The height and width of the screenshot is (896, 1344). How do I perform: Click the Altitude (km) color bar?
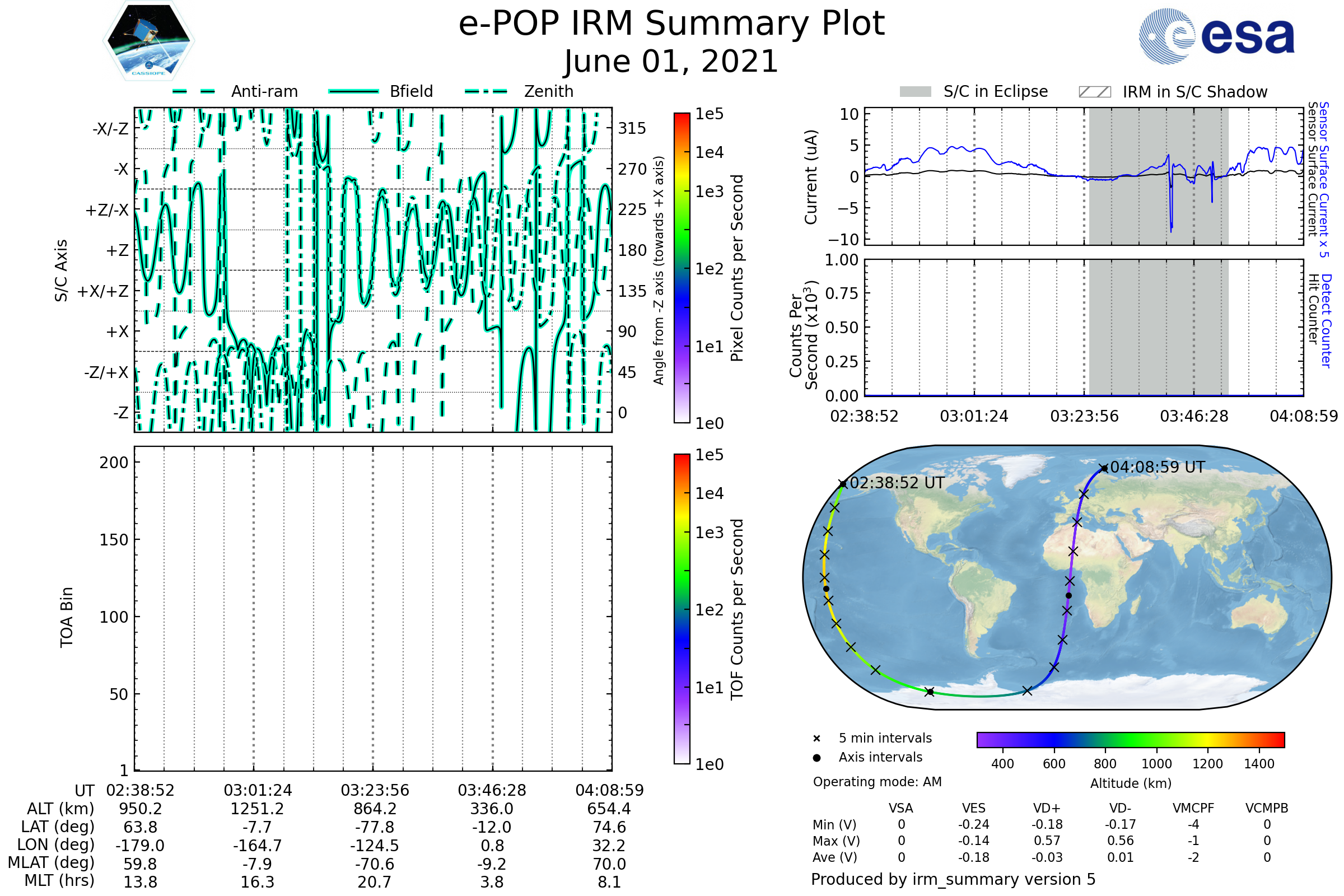pyautogui.click(x=1130, y=739)
